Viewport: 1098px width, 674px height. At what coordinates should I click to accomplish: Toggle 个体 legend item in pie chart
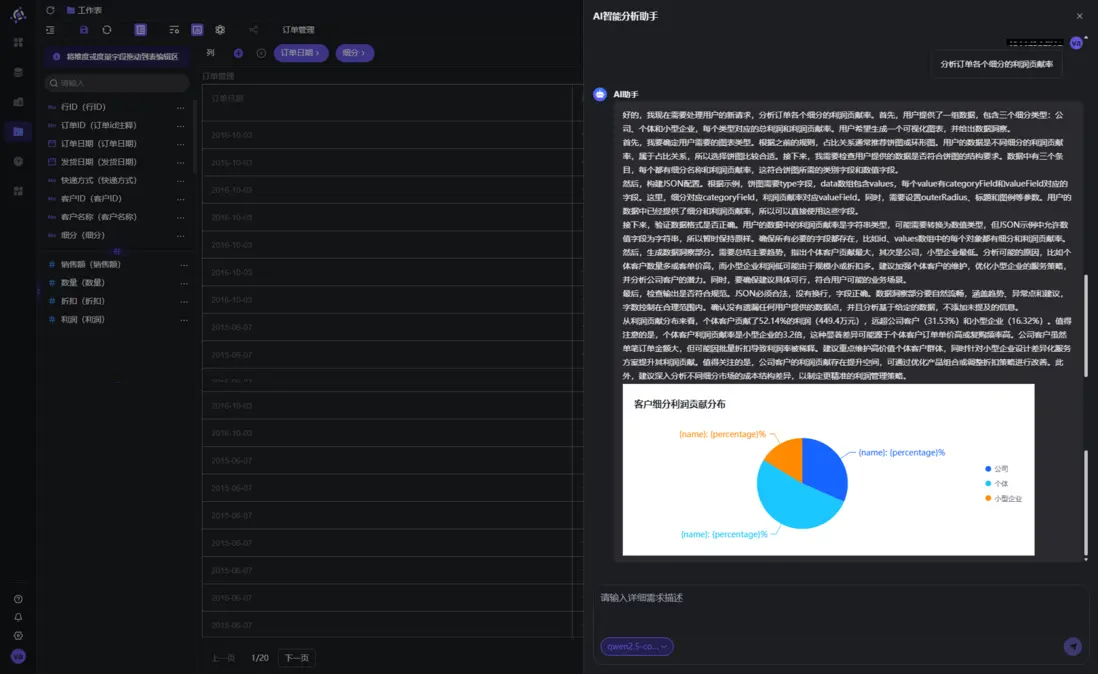(996, 484)
